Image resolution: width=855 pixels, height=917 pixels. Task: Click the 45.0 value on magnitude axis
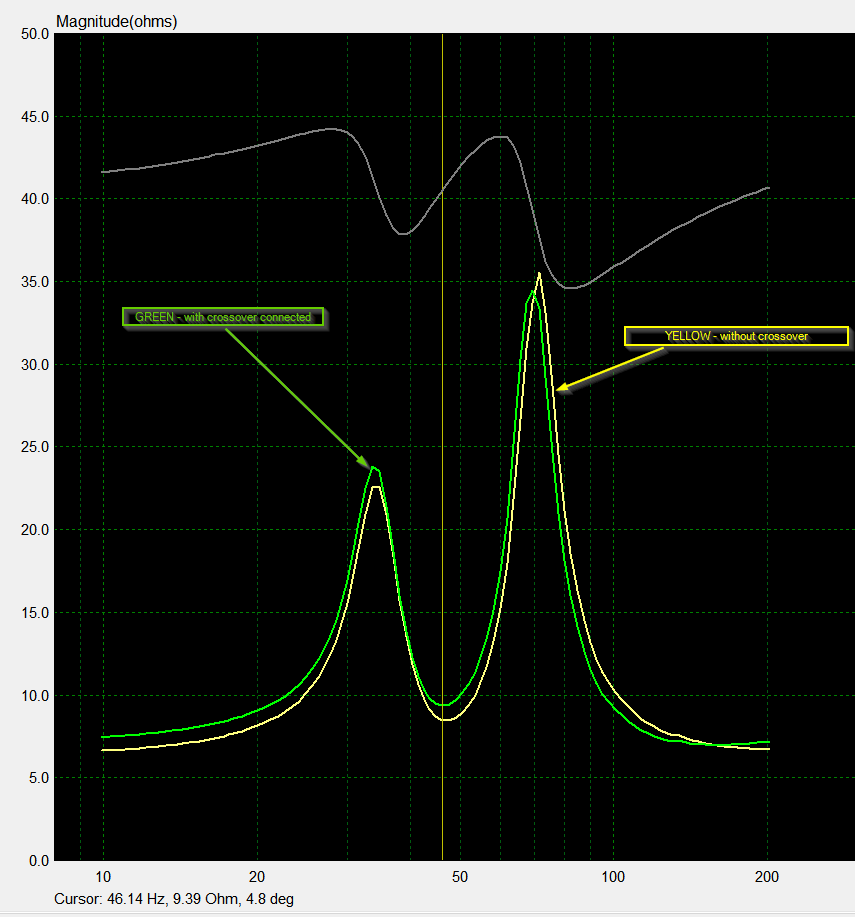coord(35,117)
